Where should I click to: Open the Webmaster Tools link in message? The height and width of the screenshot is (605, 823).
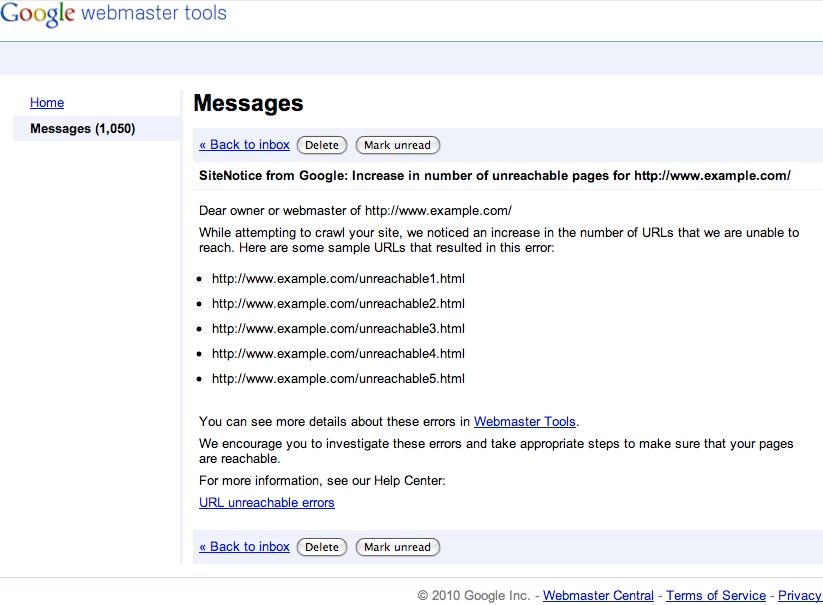click(524, 421)
